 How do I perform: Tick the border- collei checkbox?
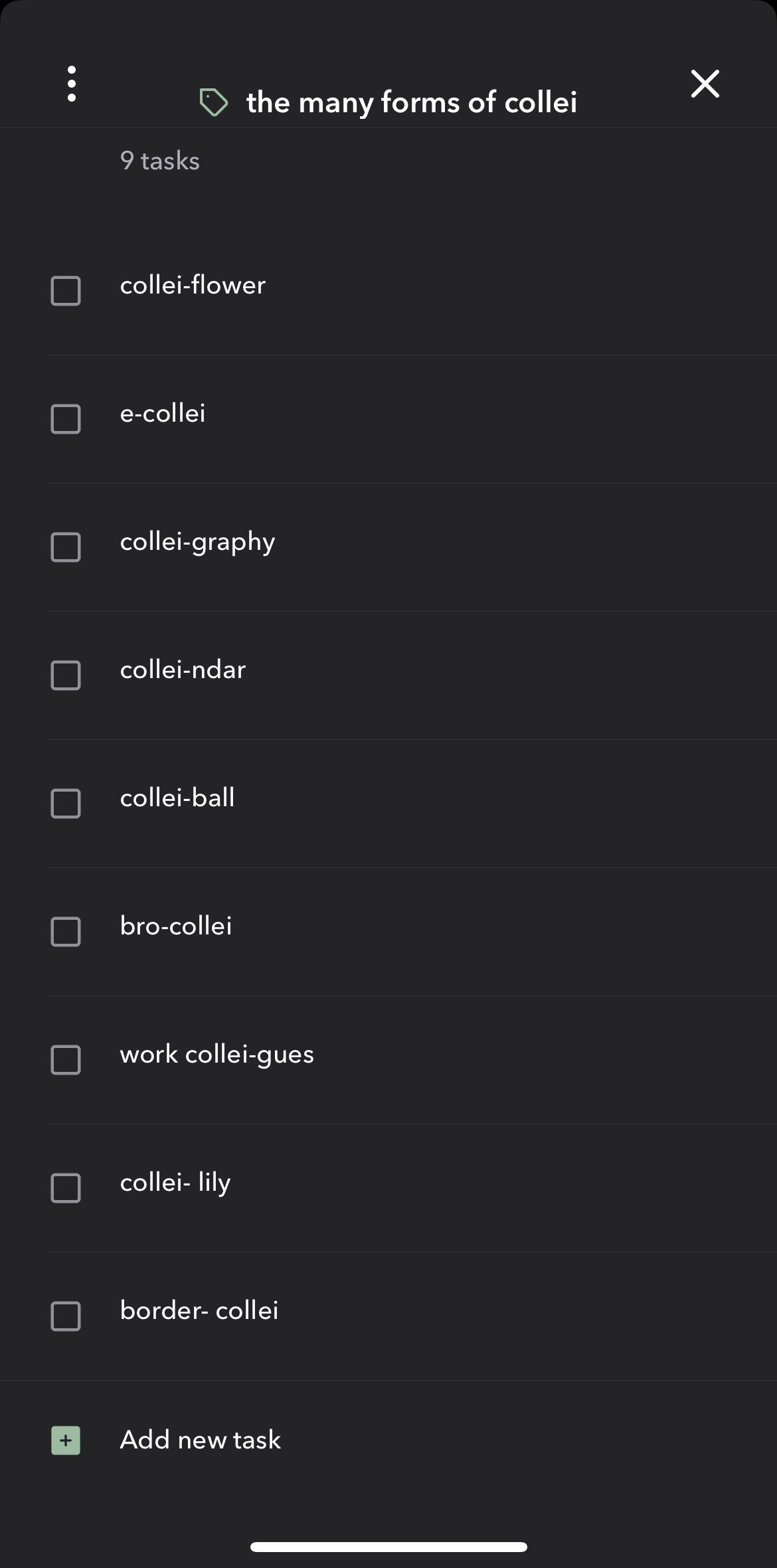66,1316
